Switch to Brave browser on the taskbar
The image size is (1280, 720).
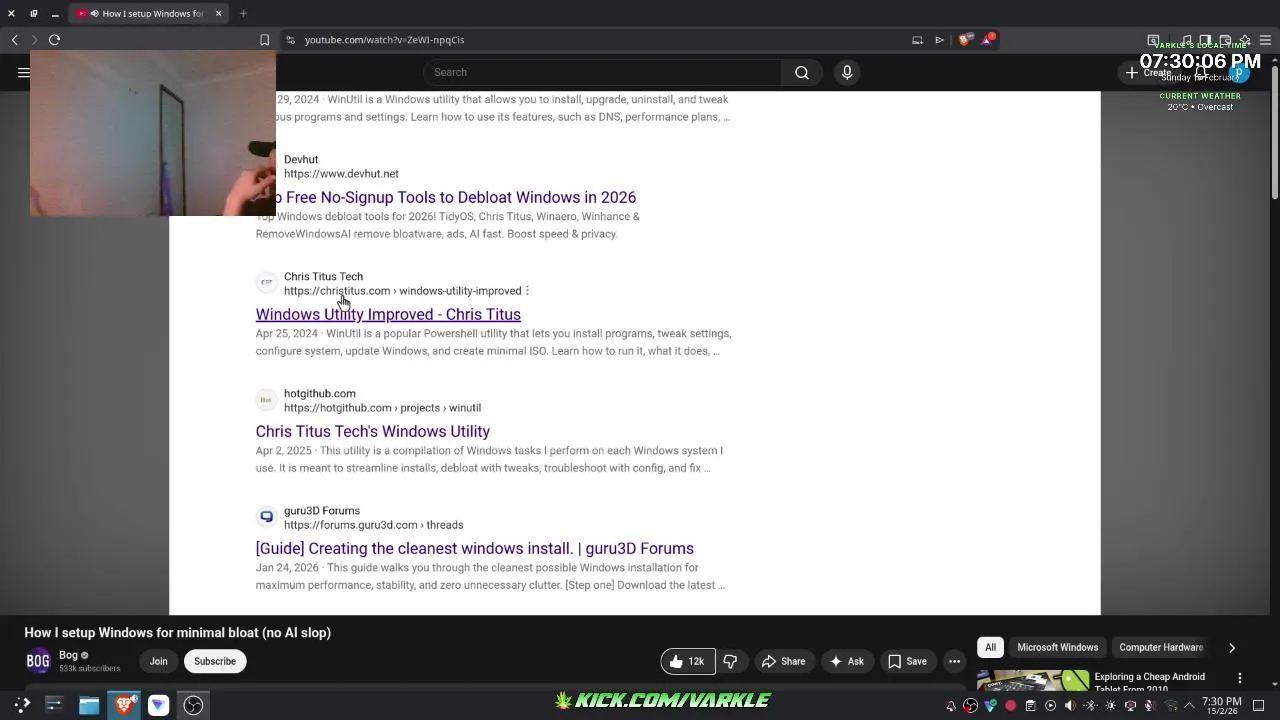click(x=124, y=705)
